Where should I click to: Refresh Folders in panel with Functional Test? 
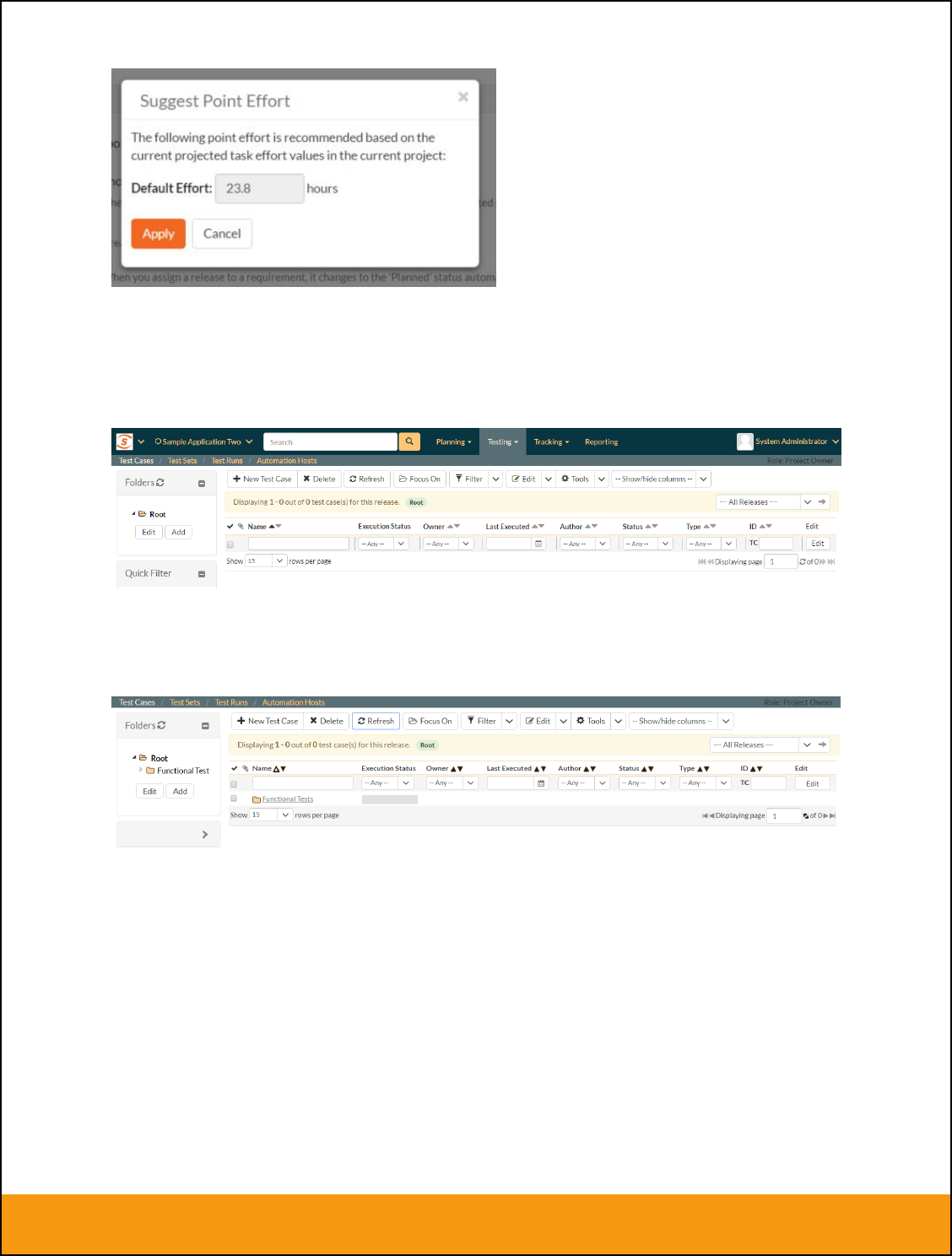click(x=162, y=725)
